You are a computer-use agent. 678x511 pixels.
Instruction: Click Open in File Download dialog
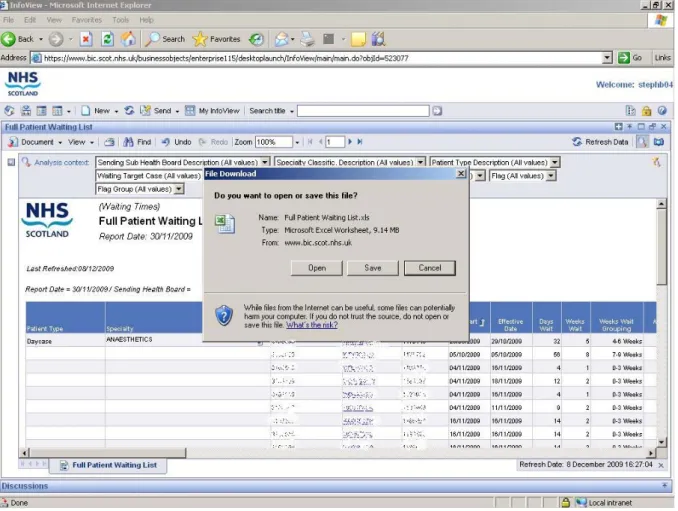point(317,268)
